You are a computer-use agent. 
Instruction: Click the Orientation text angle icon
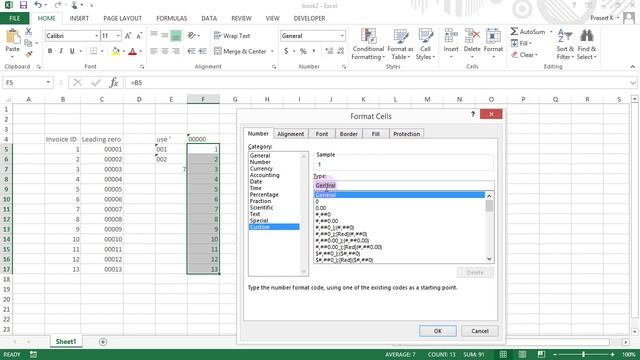coord(191,36)
